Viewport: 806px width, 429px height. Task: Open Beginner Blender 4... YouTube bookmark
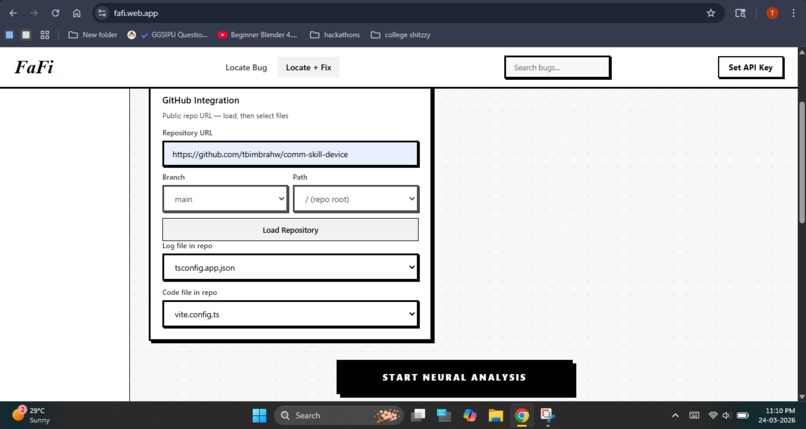pos(258,35)
